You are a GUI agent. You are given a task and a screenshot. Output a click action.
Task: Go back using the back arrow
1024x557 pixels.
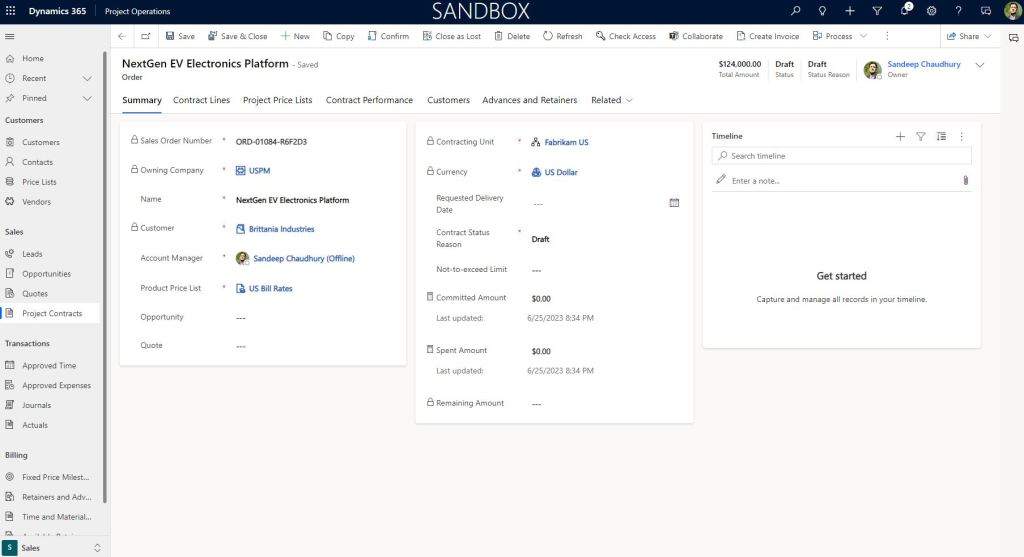(x=122, y=36)
